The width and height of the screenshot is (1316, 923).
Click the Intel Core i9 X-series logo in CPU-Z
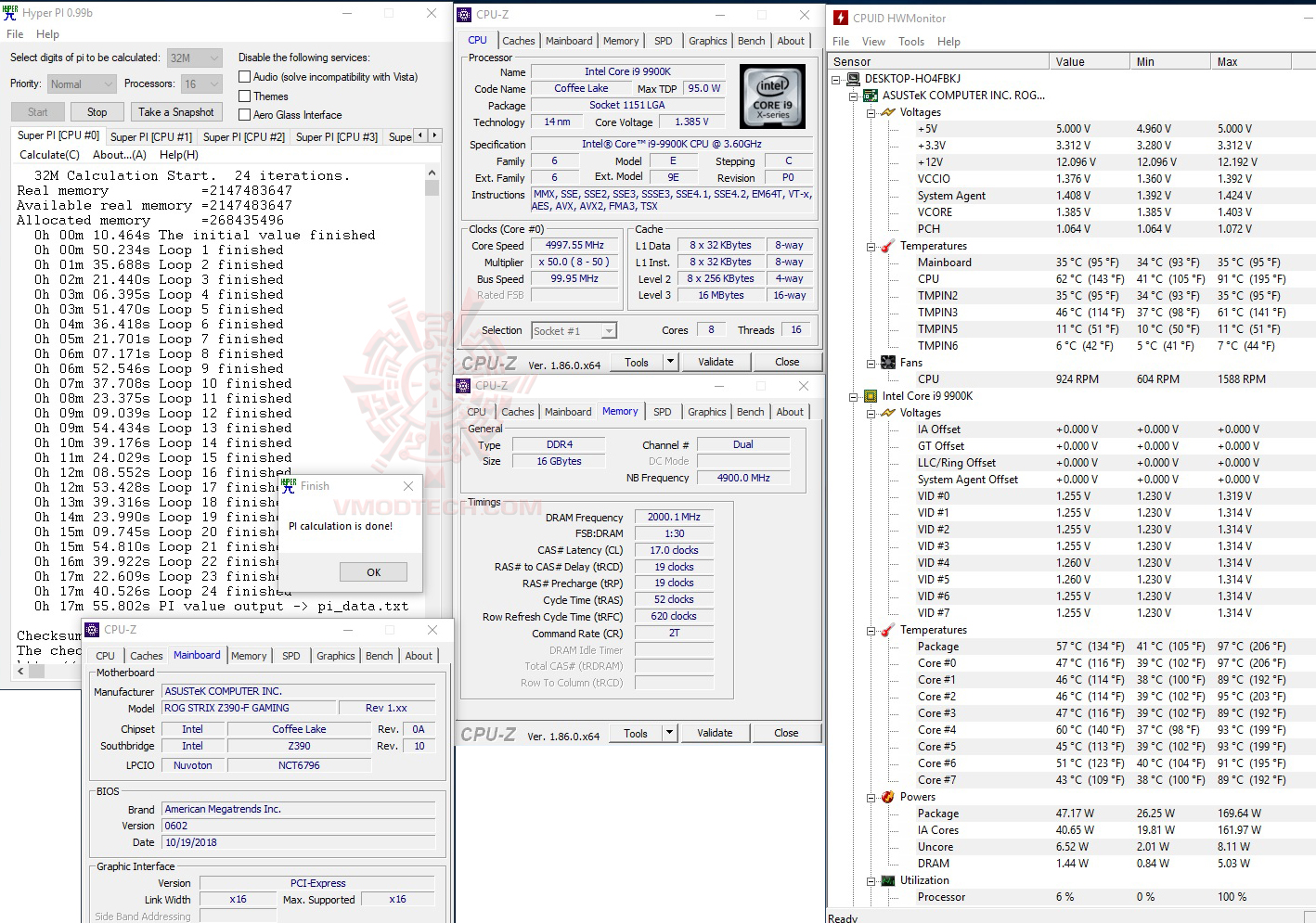[772, 96]
